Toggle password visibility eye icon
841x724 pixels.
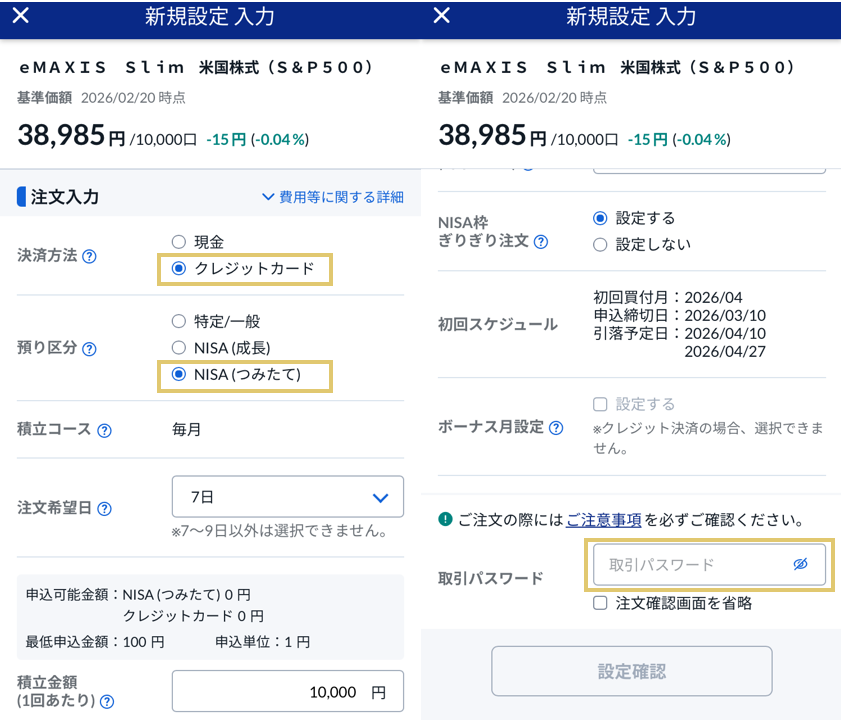pos(800,564)
